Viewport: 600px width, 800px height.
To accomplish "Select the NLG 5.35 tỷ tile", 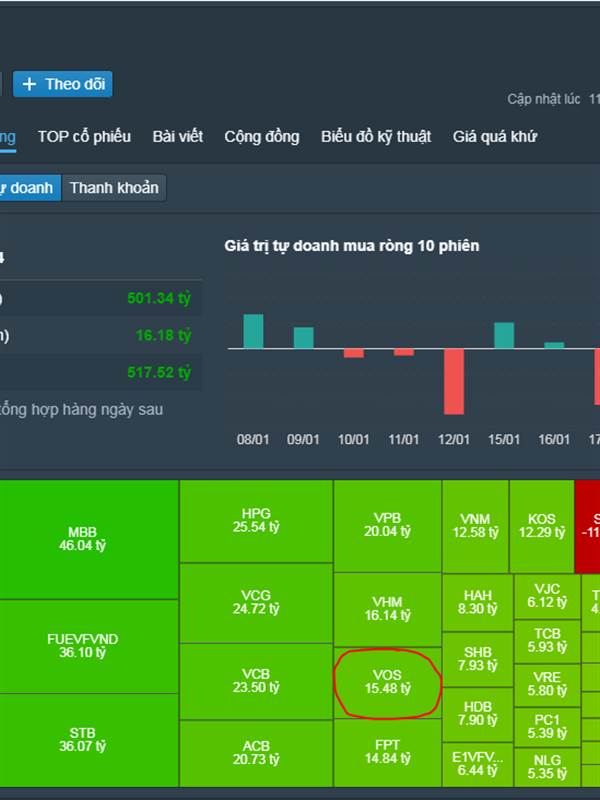I will click(547, 767).
